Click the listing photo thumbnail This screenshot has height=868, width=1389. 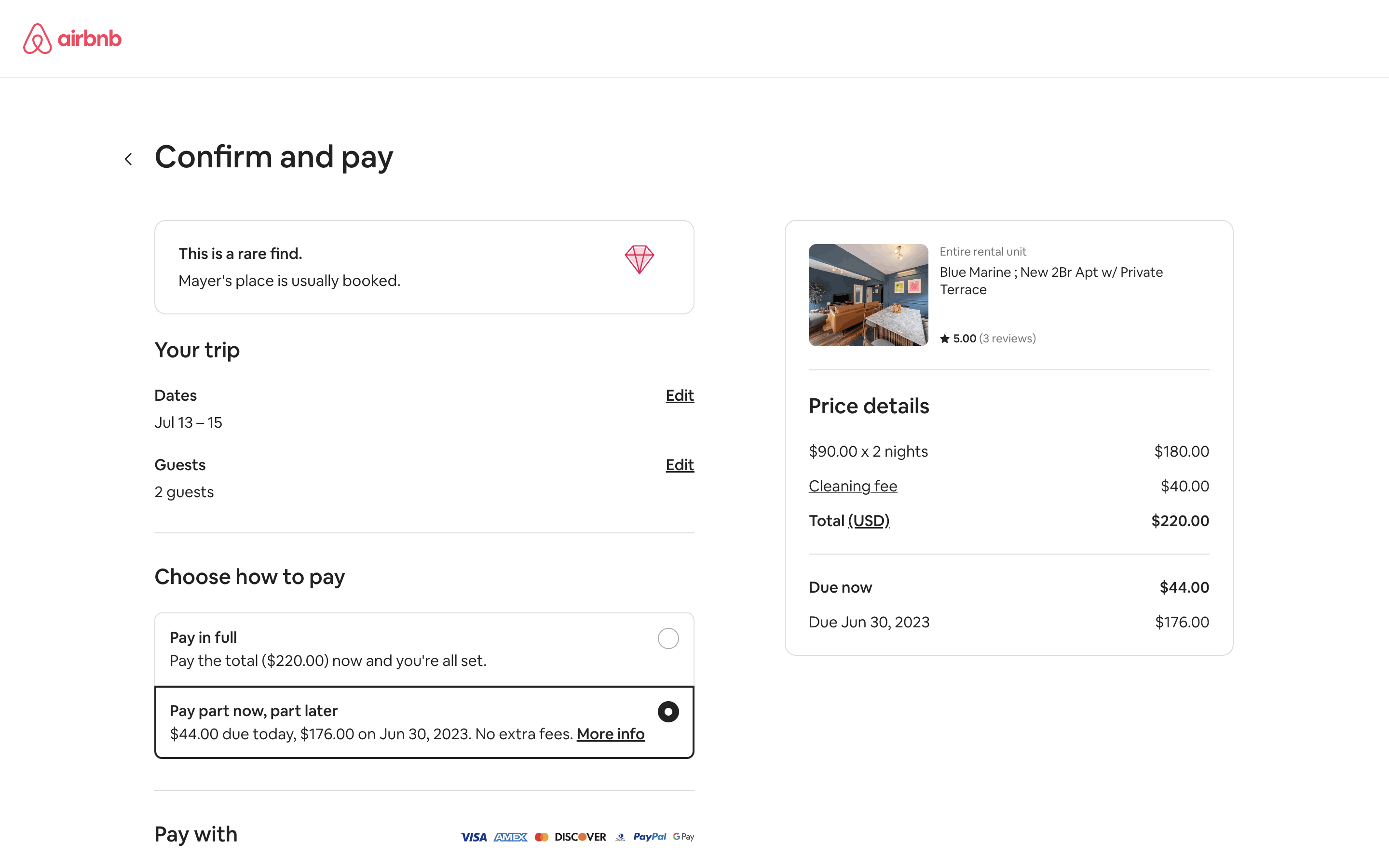868,295
